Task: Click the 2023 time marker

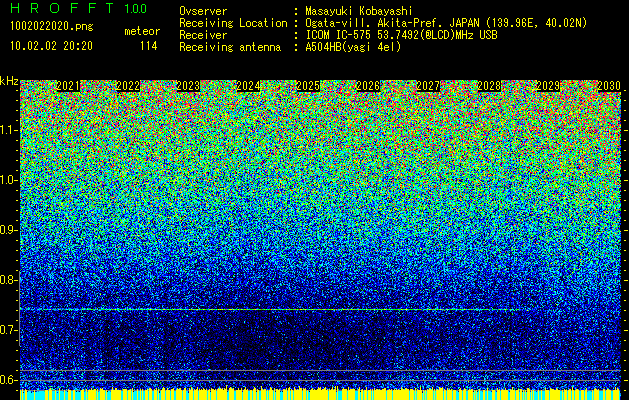Action: (188, 86)
